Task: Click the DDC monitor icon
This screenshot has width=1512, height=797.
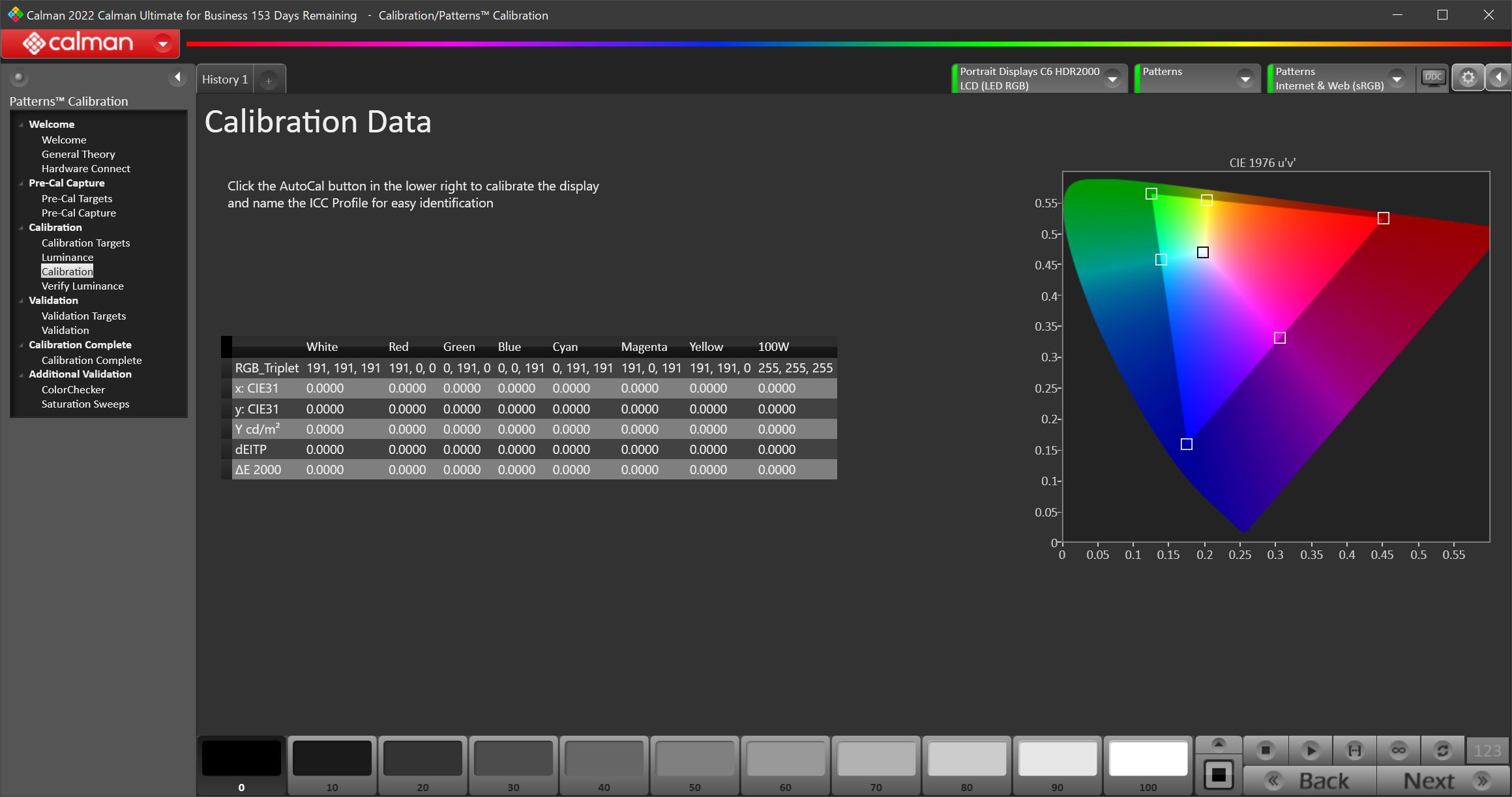Action: (x=1433, y=78)
